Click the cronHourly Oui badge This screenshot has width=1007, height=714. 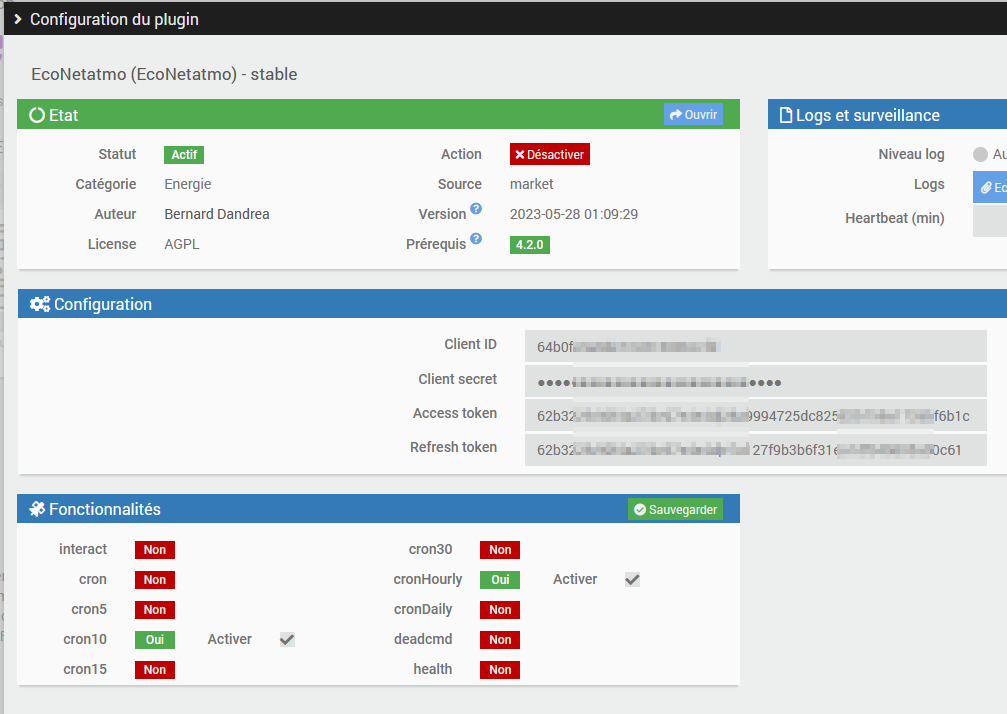[x=500, y=580]
